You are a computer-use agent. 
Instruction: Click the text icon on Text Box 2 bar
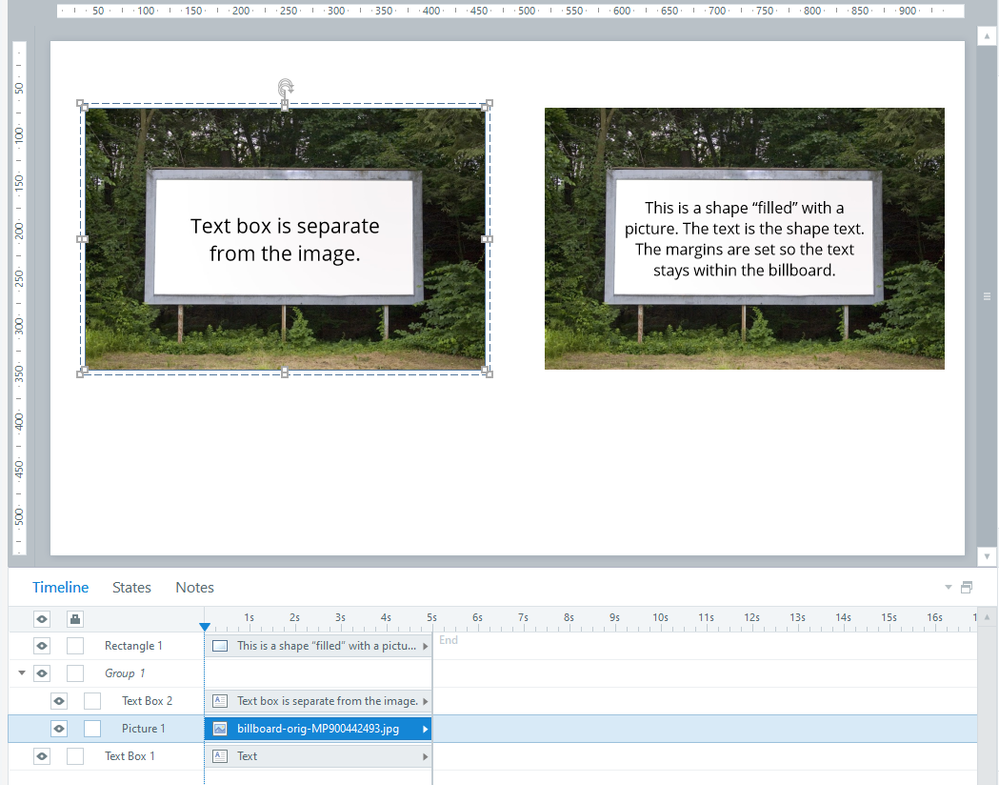(221, 701)
